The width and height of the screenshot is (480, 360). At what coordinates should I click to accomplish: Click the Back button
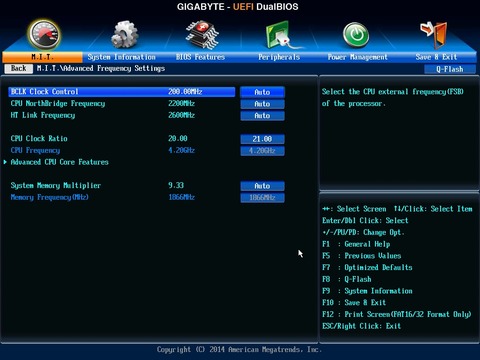[x=19, y=68]
